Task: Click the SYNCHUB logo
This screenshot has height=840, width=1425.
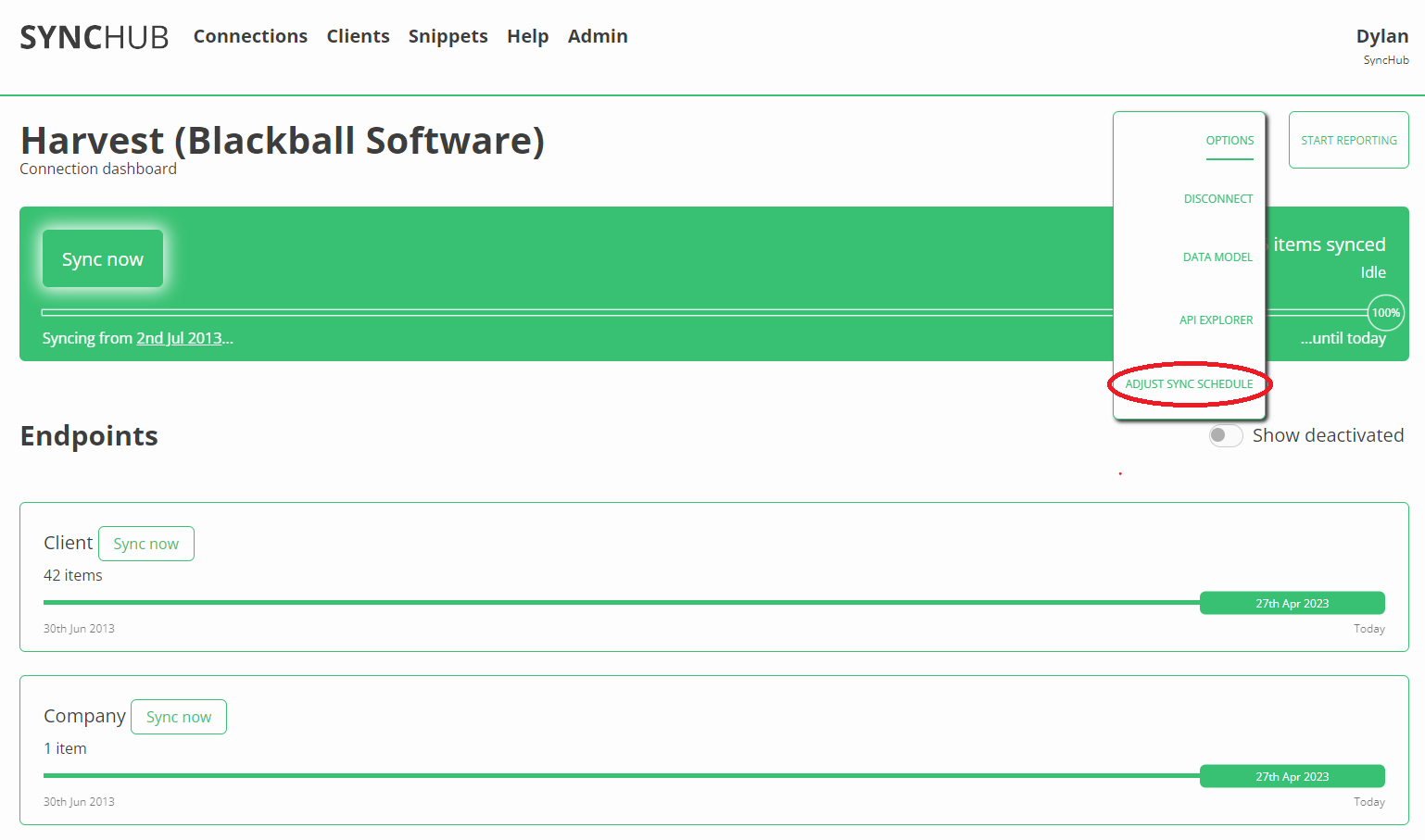Action: 95,37
